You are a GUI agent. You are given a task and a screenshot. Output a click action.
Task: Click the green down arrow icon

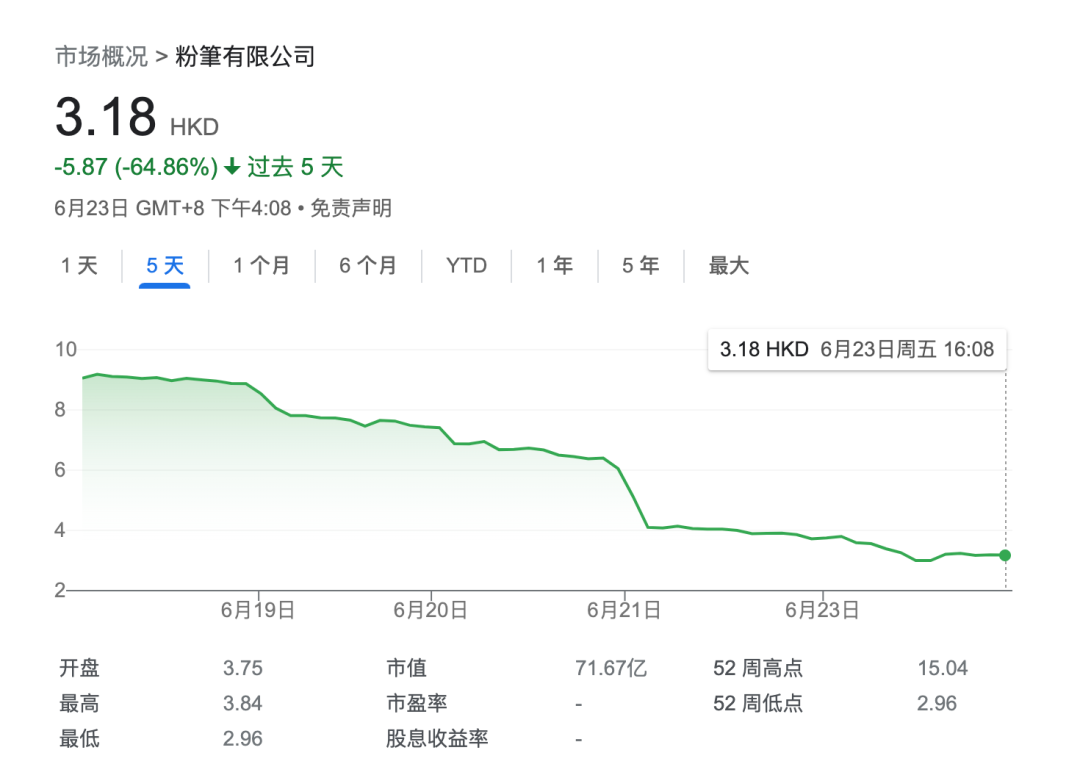click(232, 166)
